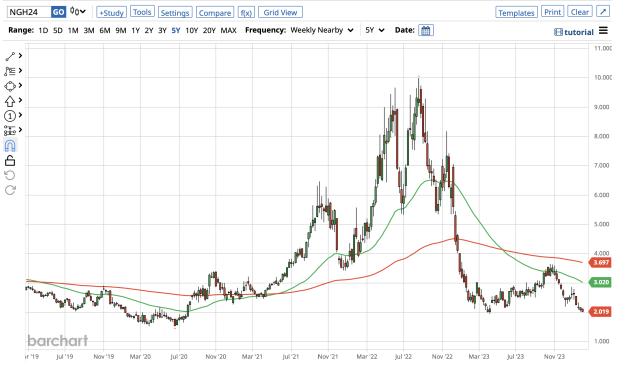Open the tutorial link
The image size is (625, 374).
574,32
